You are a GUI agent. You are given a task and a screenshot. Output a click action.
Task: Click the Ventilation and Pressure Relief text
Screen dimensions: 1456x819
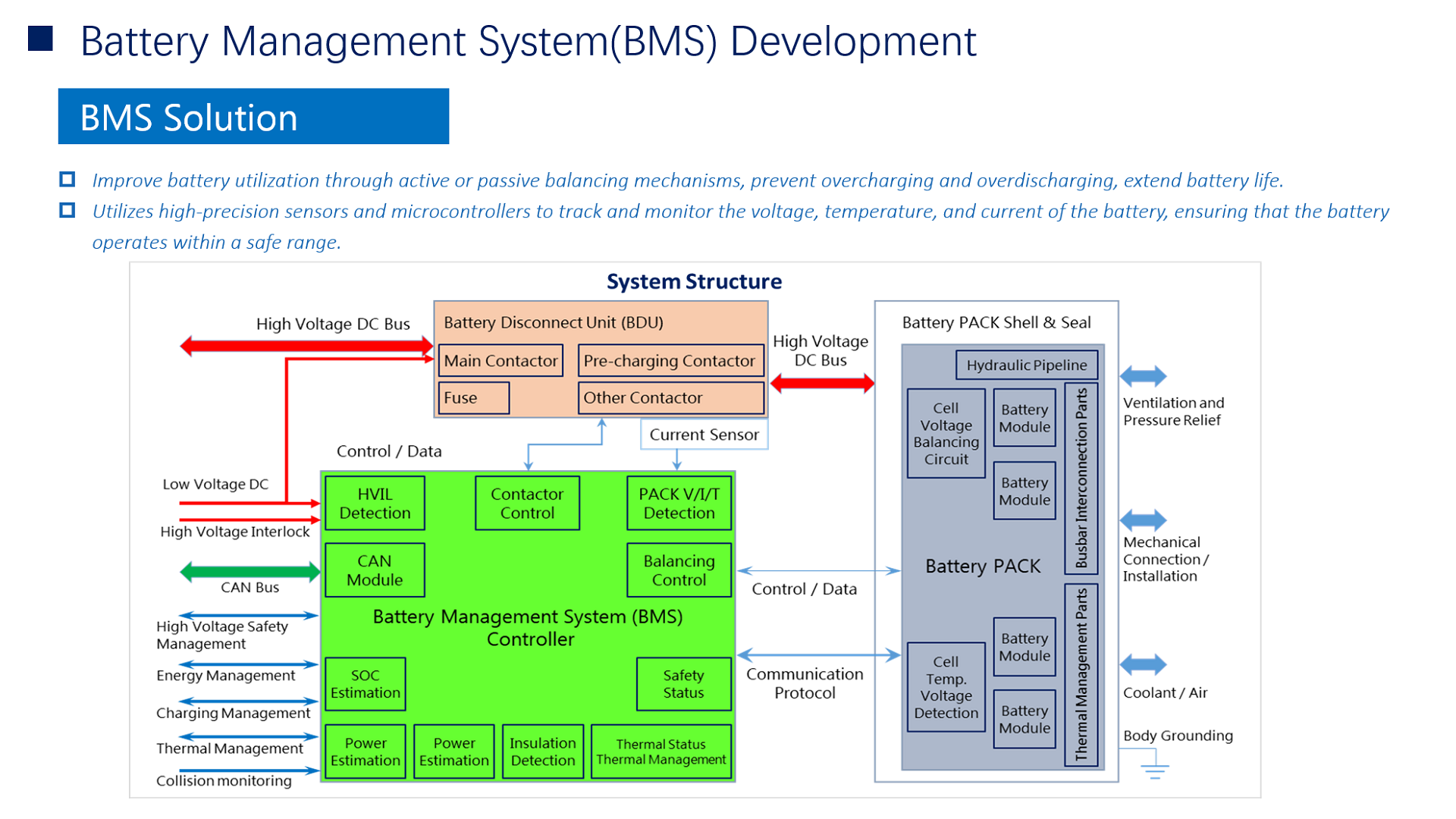click(1174, 411)
